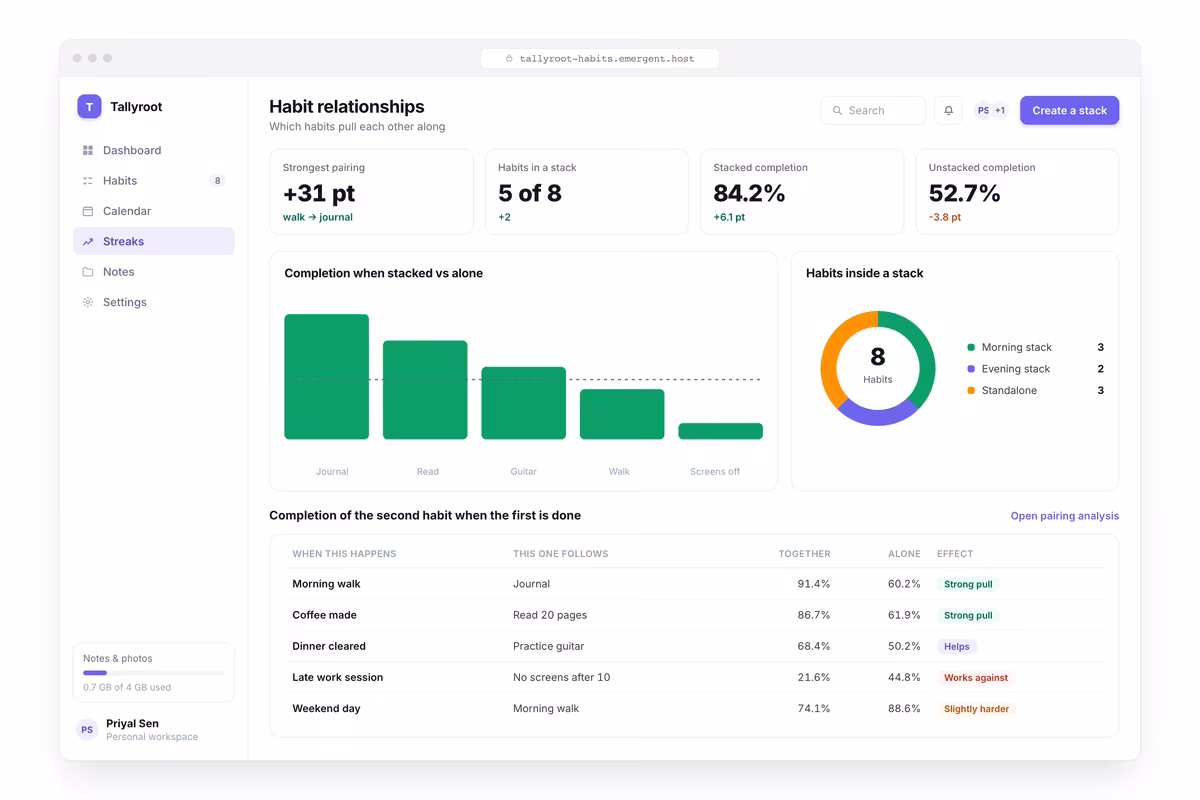
Task: Click the Journal bar in chart
Action: point(326,377)
